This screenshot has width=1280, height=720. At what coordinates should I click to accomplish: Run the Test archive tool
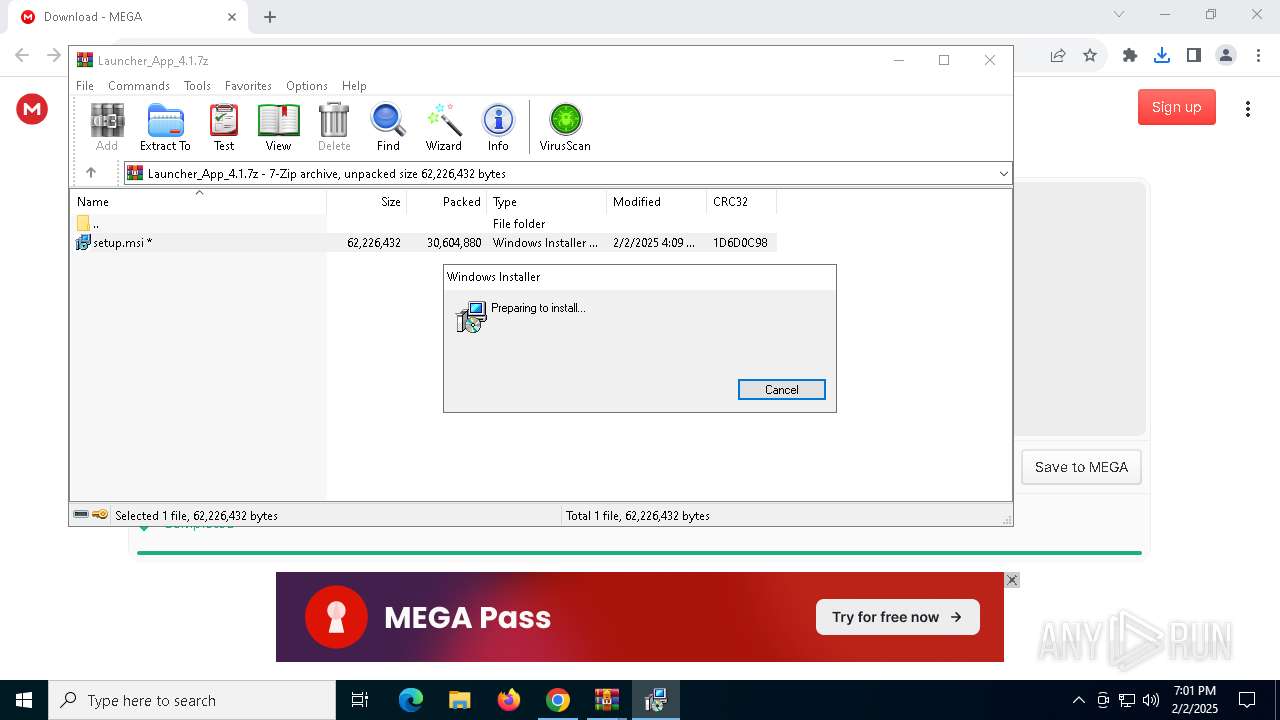pos(224,127)
